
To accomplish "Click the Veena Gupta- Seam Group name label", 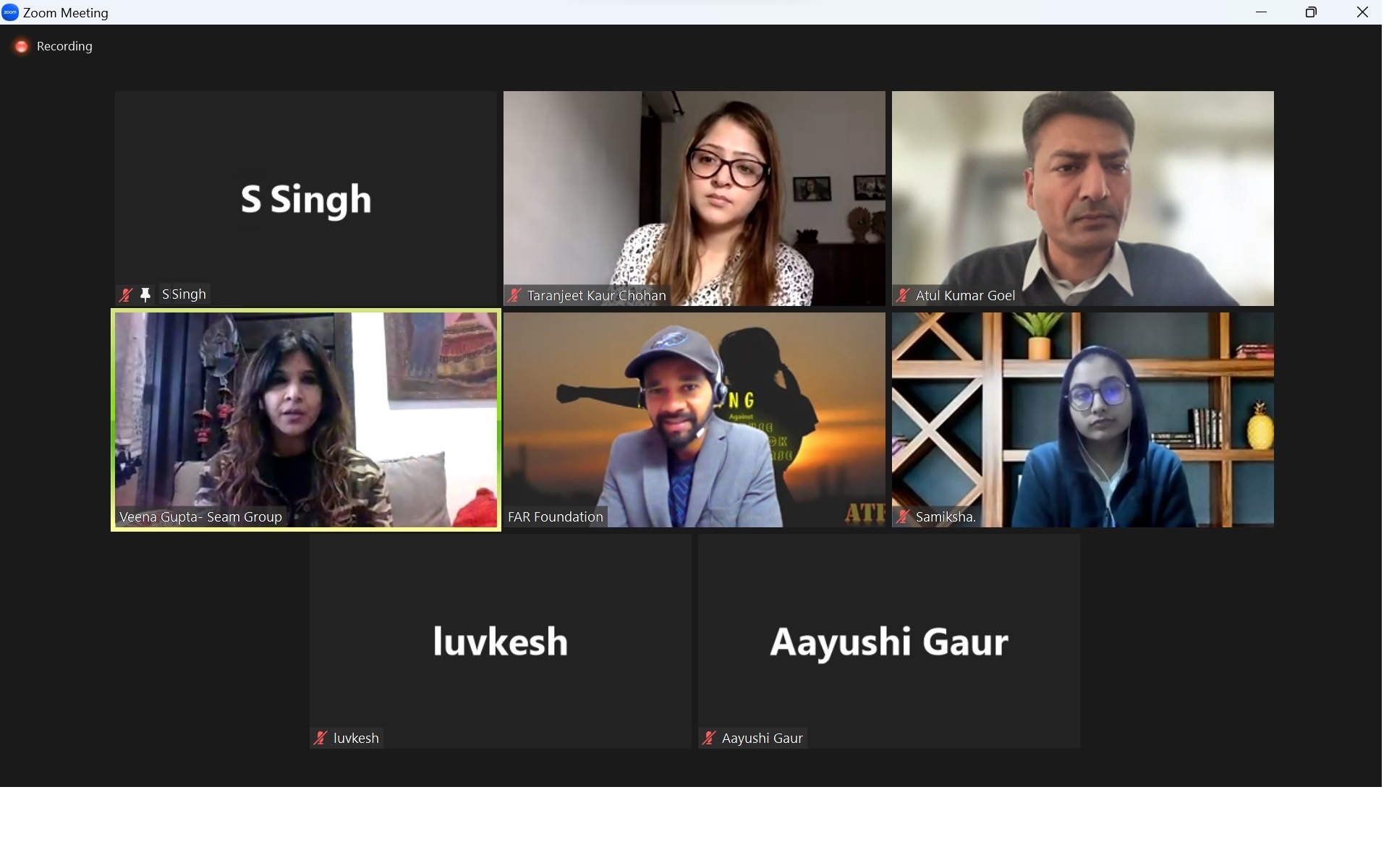I will [x=200, y=517].
